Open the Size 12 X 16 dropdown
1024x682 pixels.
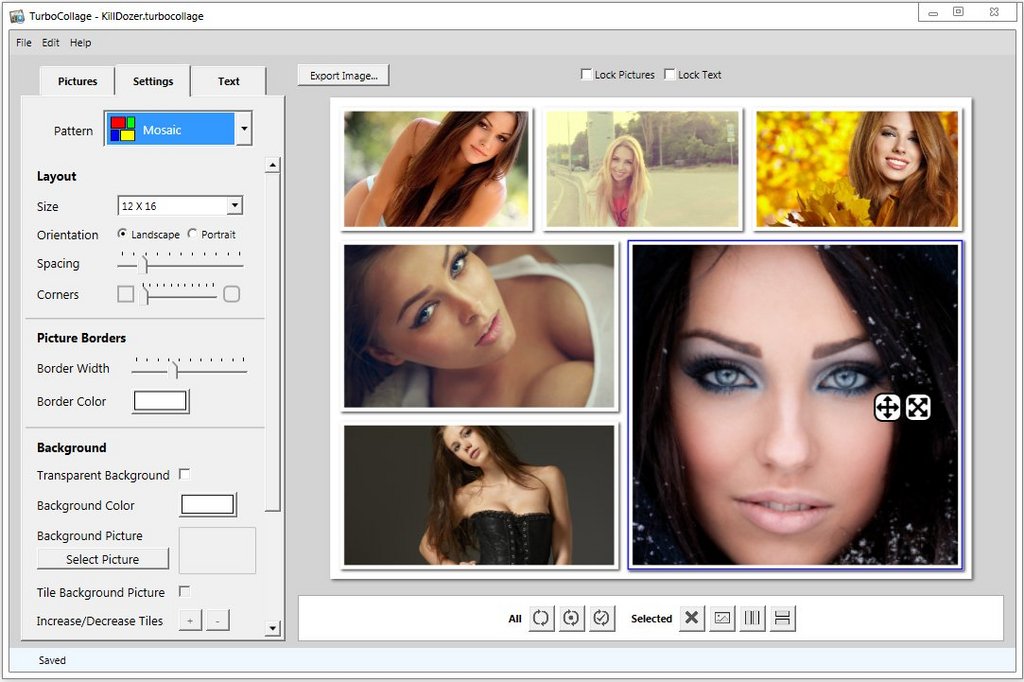(180, 206)
